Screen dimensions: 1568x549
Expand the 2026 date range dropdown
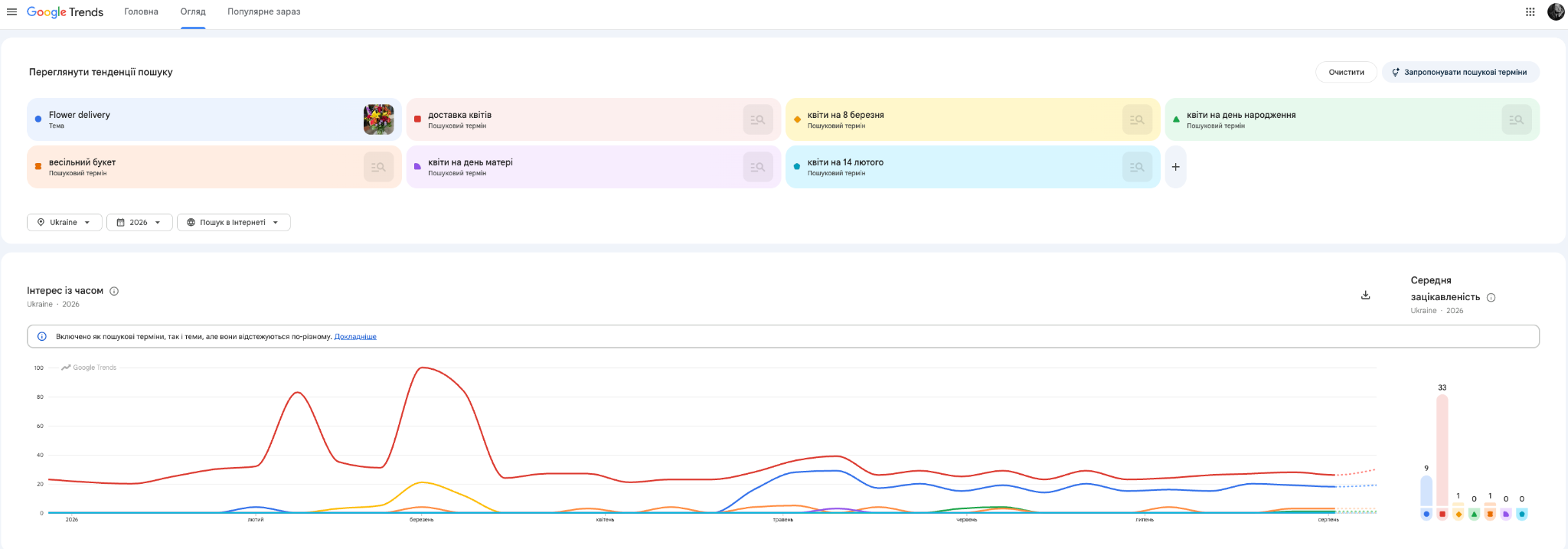point(139,222)
